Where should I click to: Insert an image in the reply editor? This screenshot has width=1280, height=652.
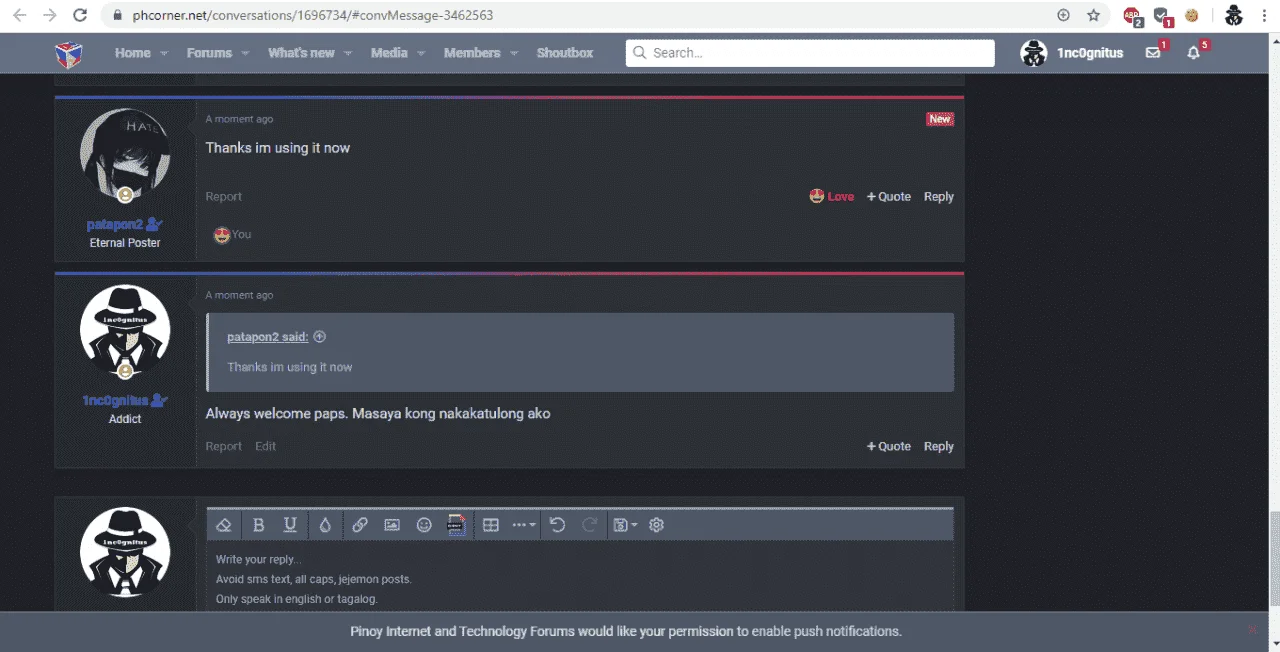392,525
